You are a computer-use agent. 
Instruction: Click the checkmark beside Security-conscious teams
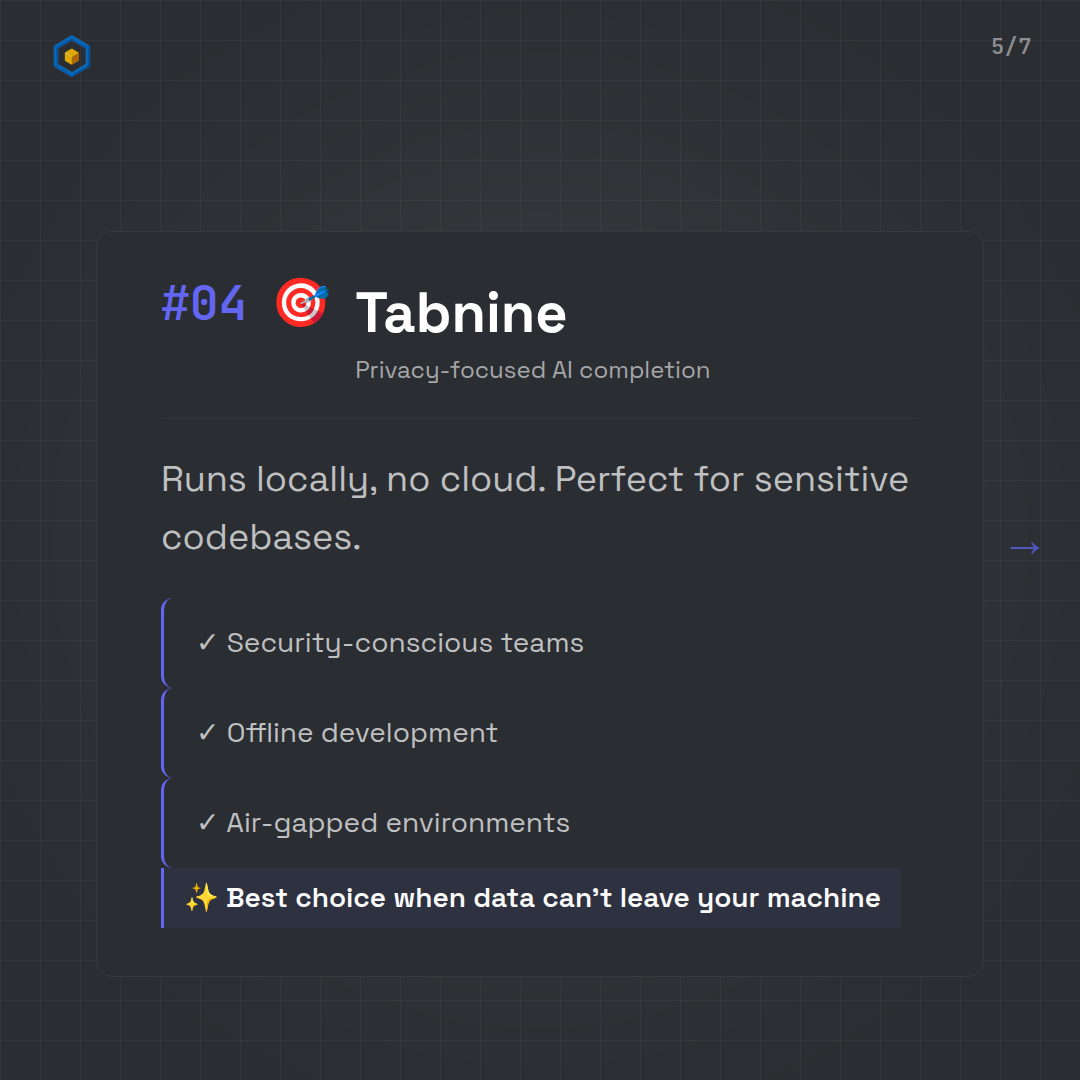[x=207, y=643]
